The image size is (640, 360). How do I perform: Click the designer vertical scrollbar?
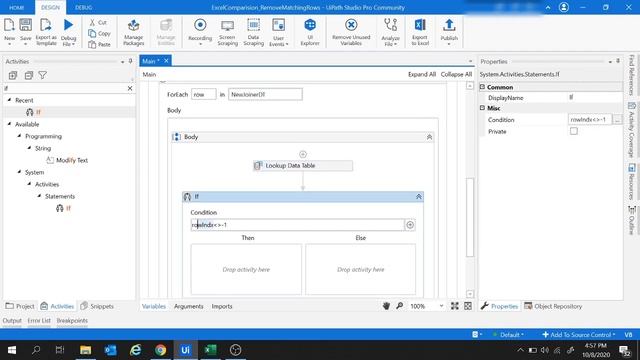(470, 217)
